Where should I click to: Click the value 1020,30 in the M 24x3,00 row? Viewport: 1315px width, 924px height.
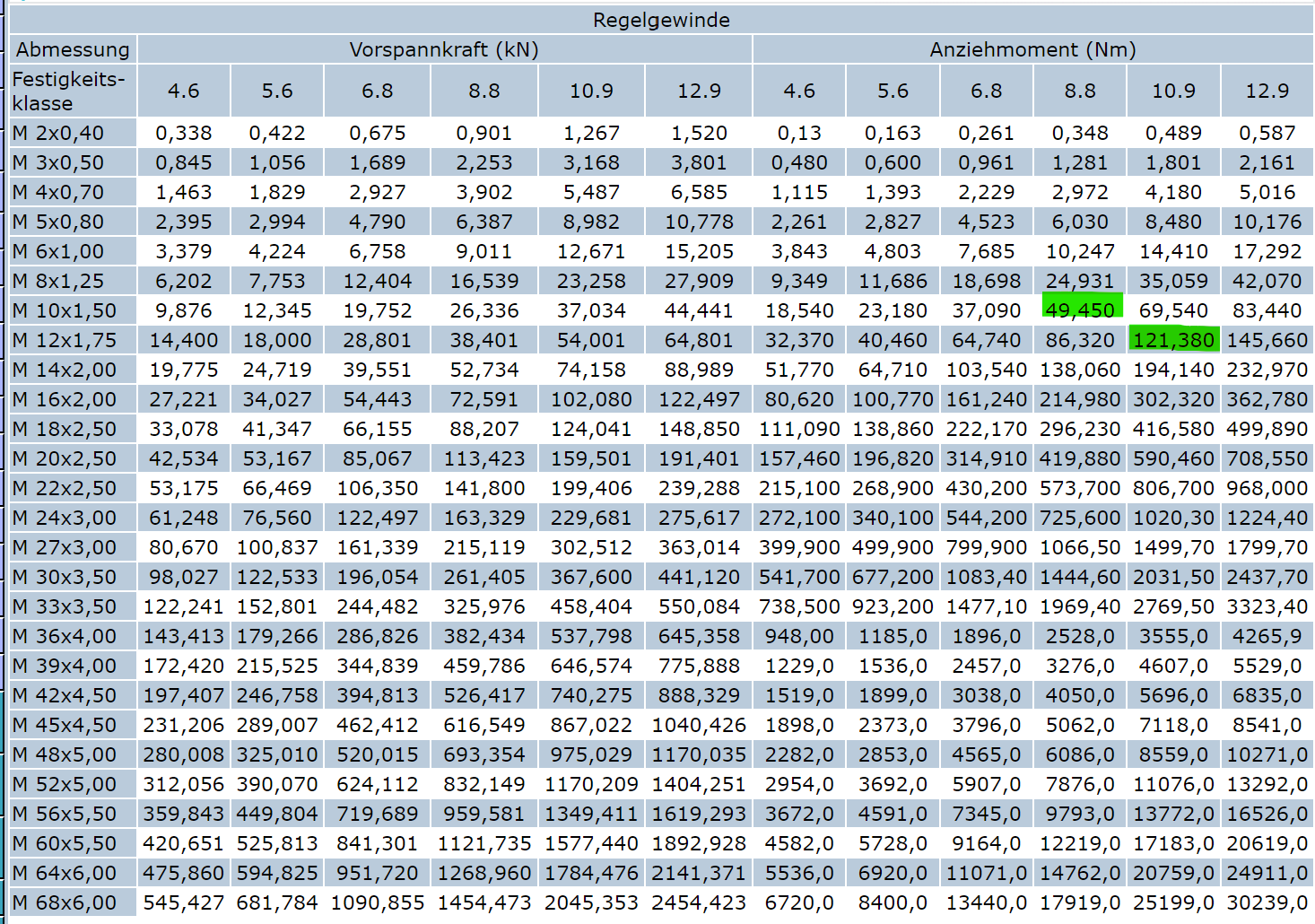pyautogui.click(x=1173, y=518)
